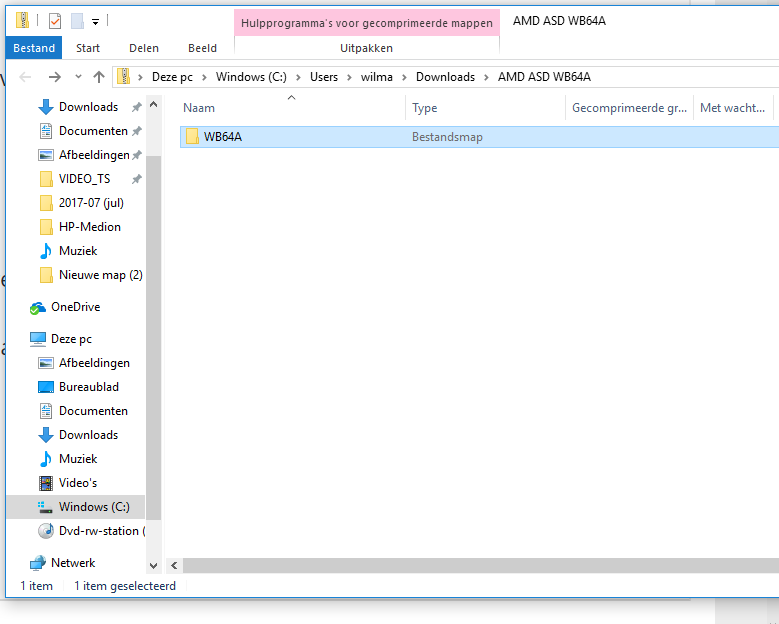
Task: Click the pin icon next to Documenten
Action: (136, 131)
